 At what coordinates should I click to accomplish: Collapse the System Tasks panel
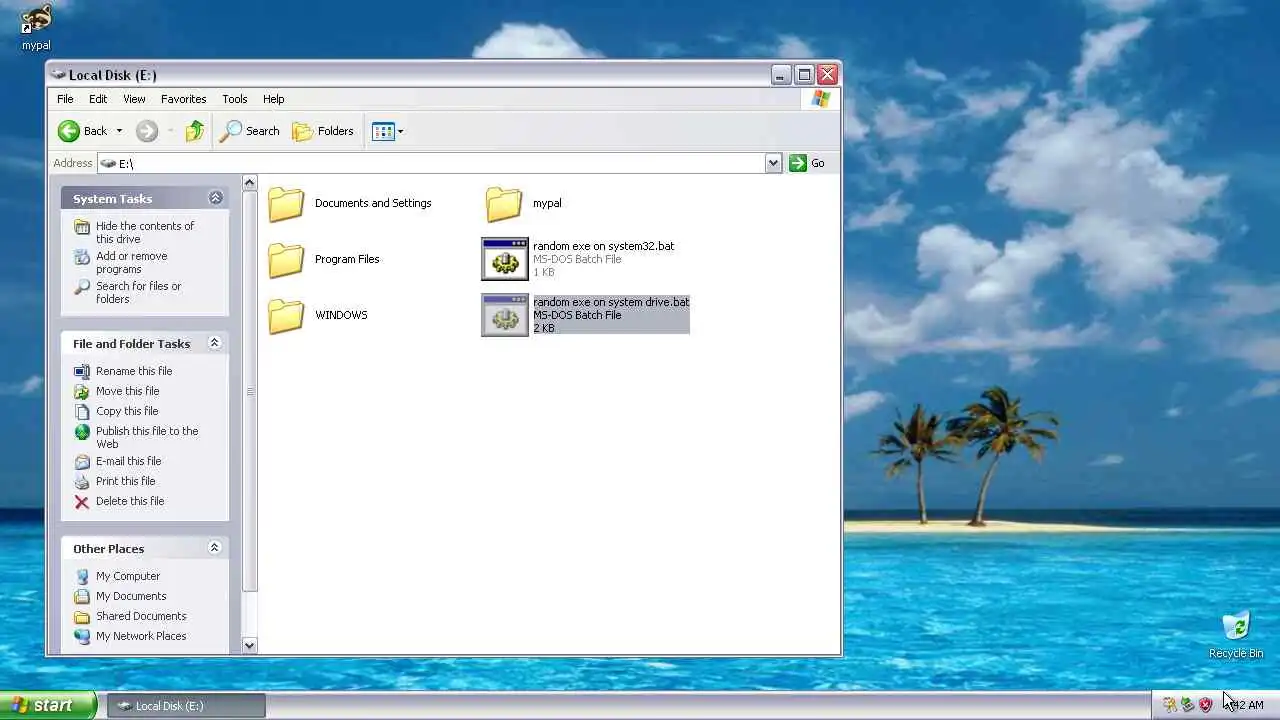pyautogui.click(x=215, y=198)
